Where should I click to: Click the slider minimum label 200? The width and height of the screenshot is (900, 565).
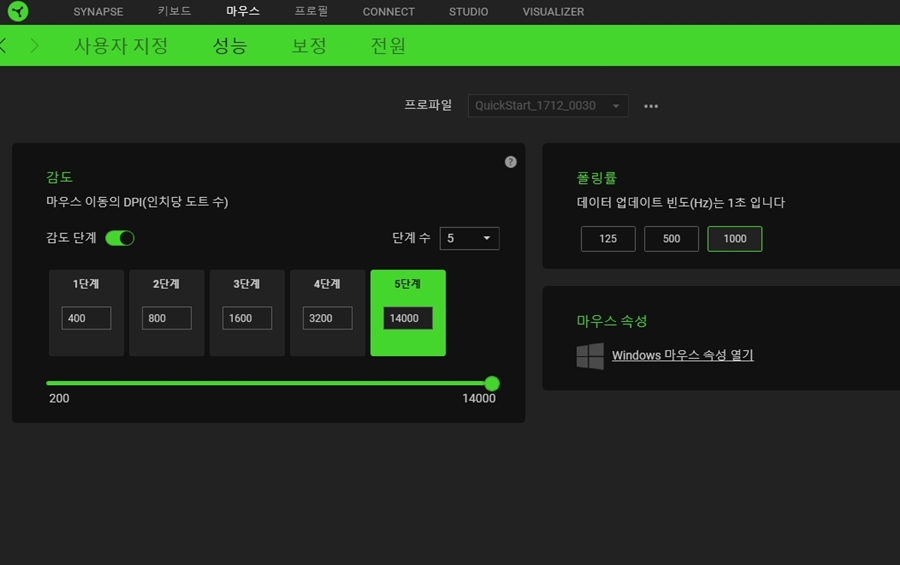coord(59,398)
